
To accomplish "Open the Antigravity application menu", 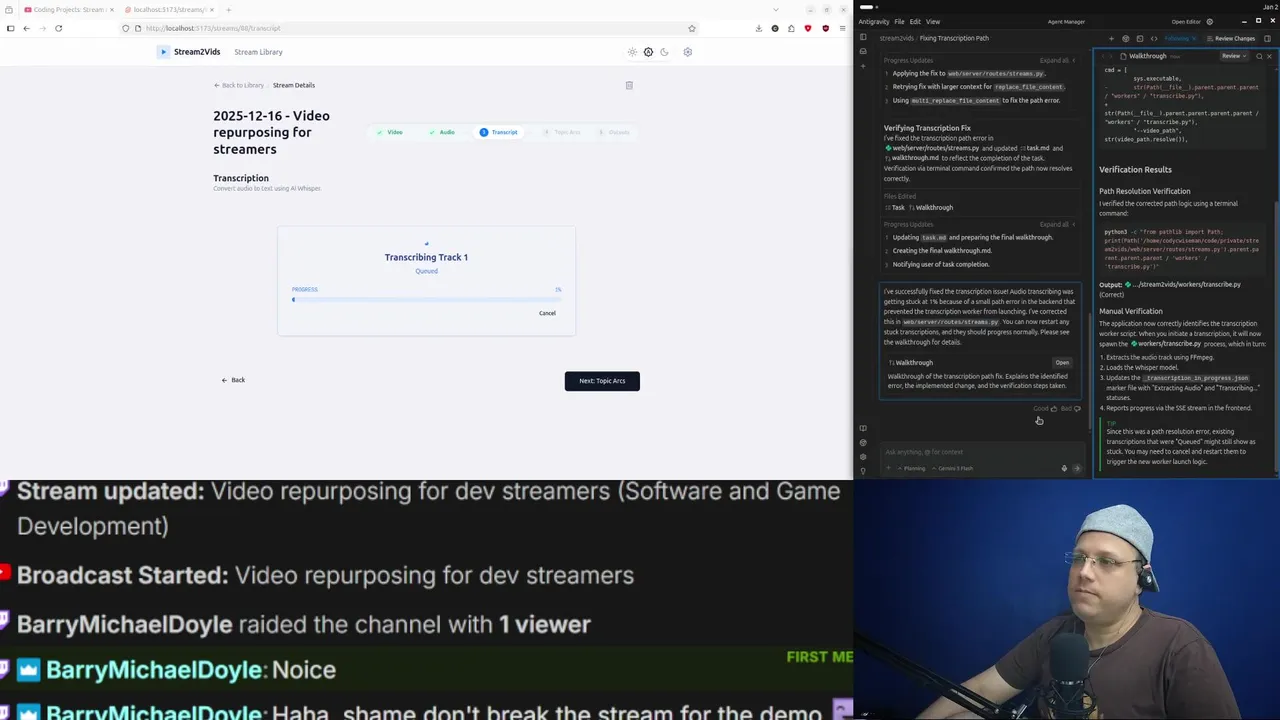I will tap(874, 21).
